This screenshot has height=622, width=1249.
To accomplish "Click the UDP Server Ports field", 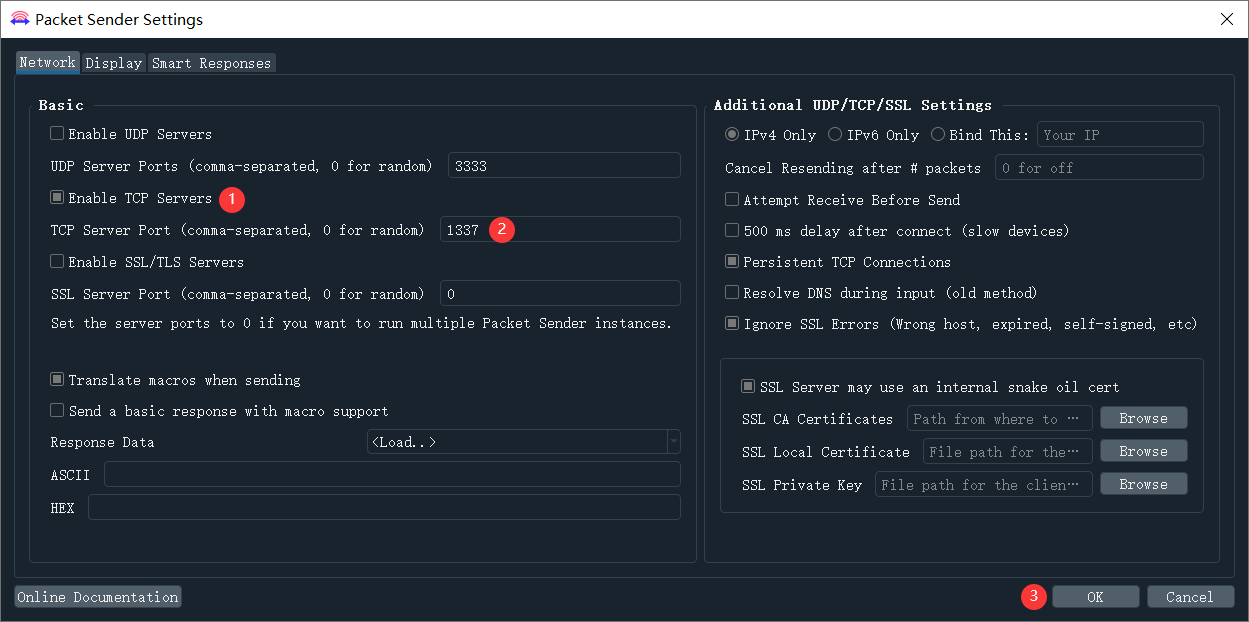I will (564, 166).
